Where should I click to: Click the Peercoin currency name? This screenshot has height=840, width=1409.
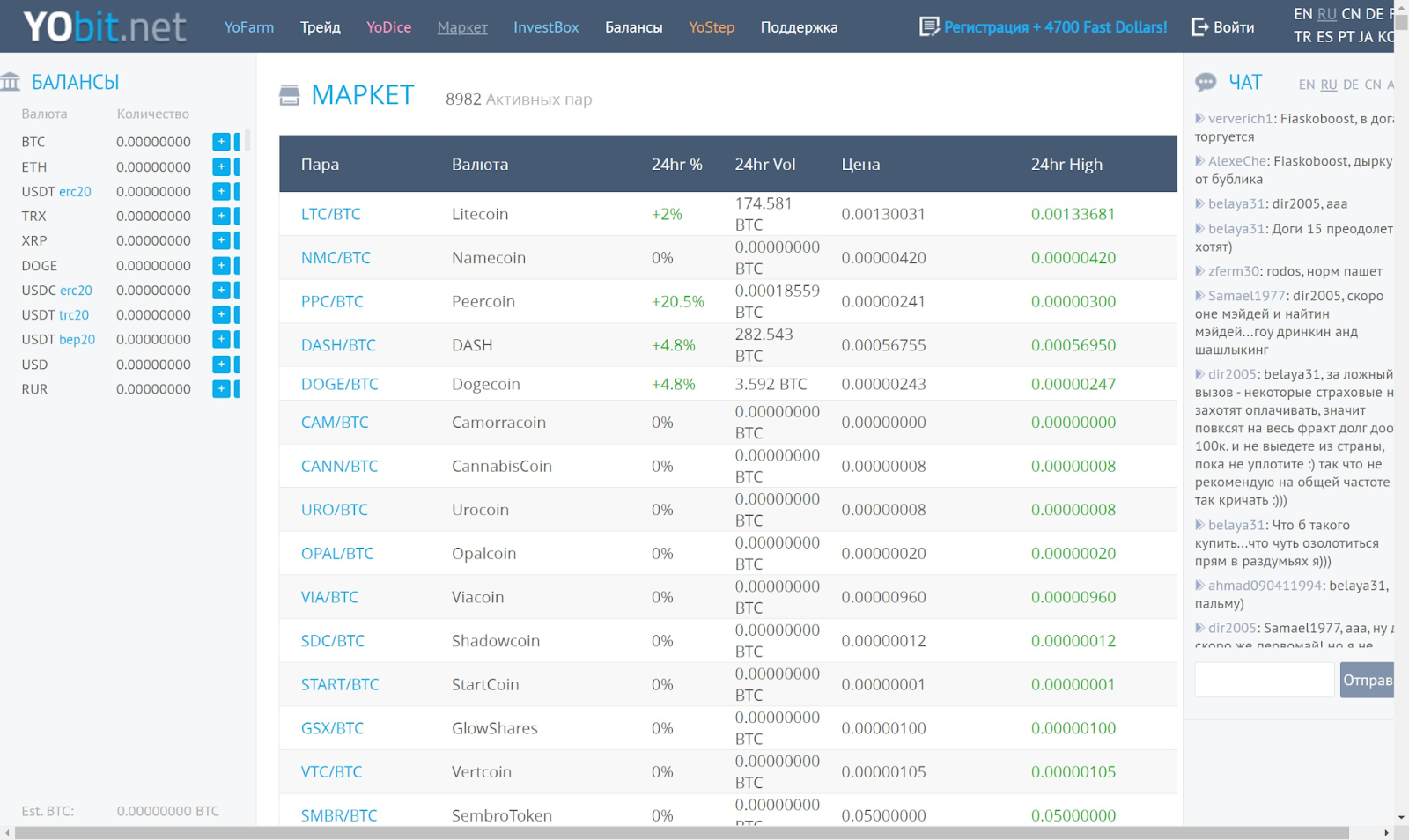point(483,301)
